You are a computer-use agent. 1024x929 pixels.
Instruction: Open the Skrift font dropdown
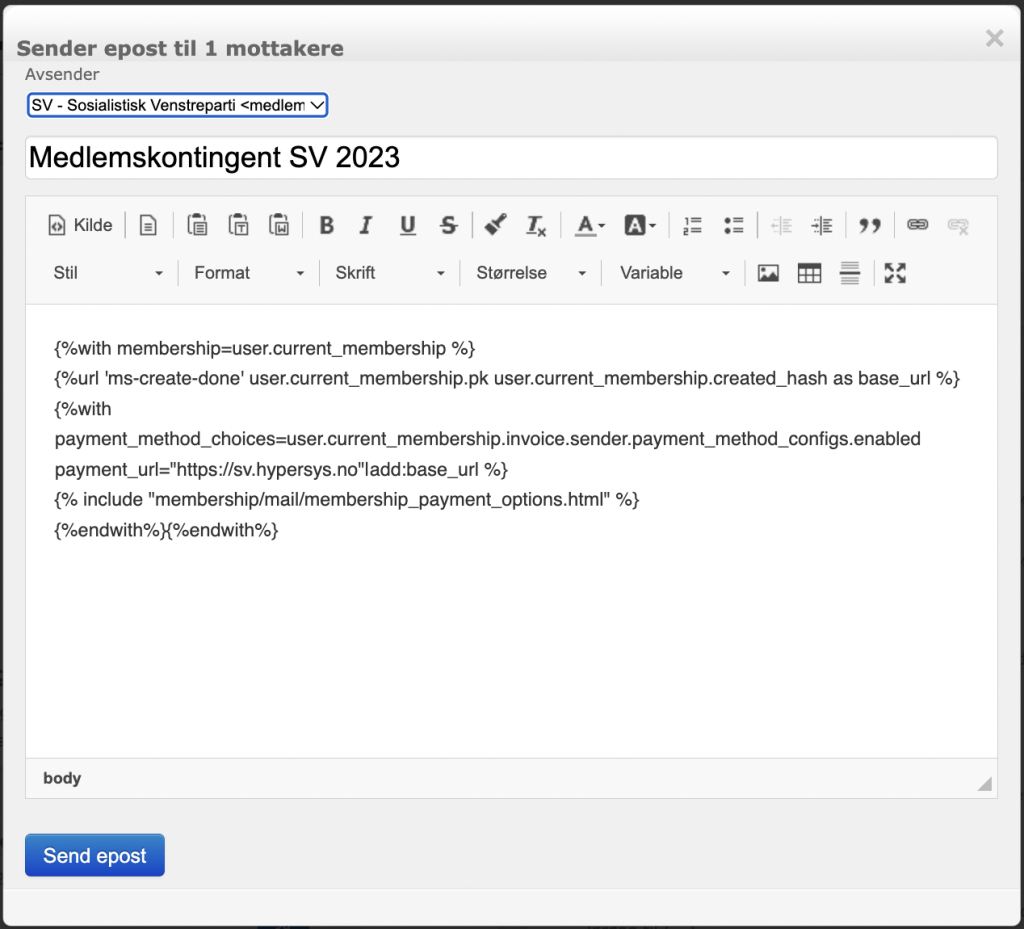click(390, 273)
